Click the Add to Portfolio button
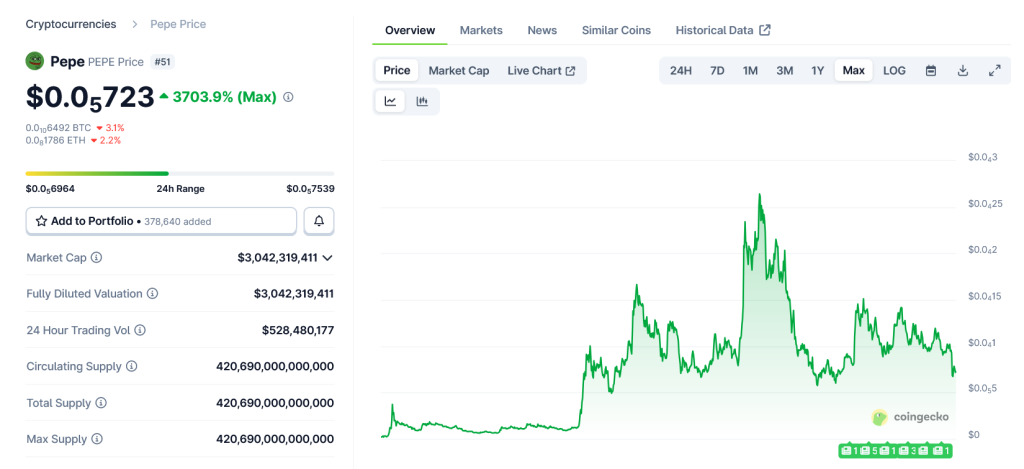1024x469 pixels. coord(161,221)
